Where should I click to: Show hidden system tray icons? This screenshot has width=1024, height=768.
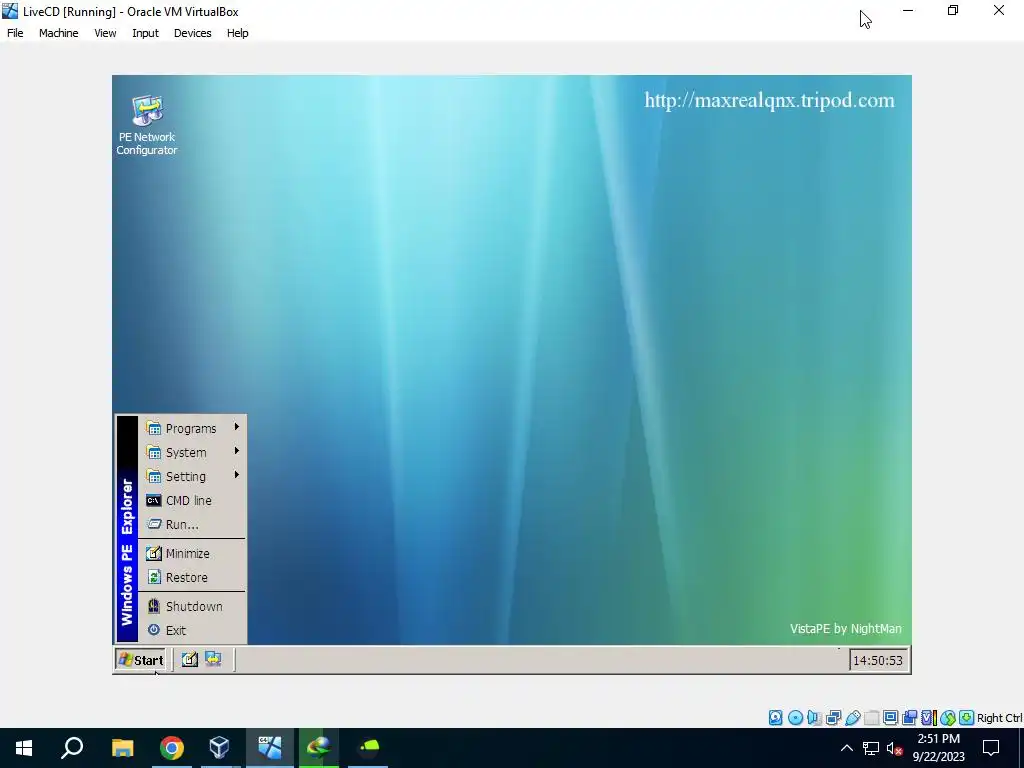point(846,748)
